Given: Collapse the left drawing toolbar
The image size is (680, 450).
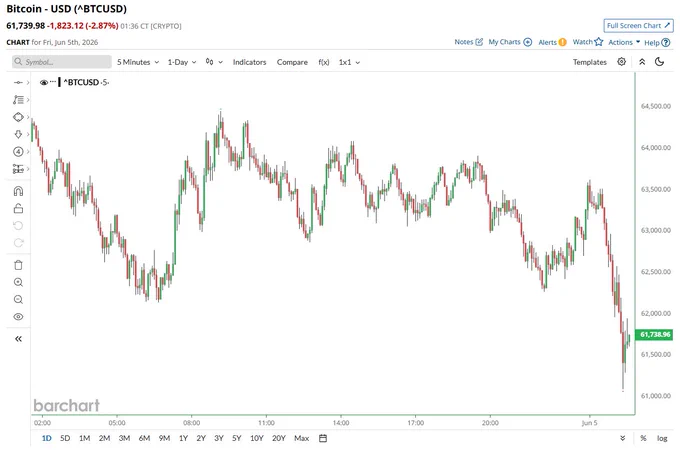Looking at the screenshot, I should (18, 339).
